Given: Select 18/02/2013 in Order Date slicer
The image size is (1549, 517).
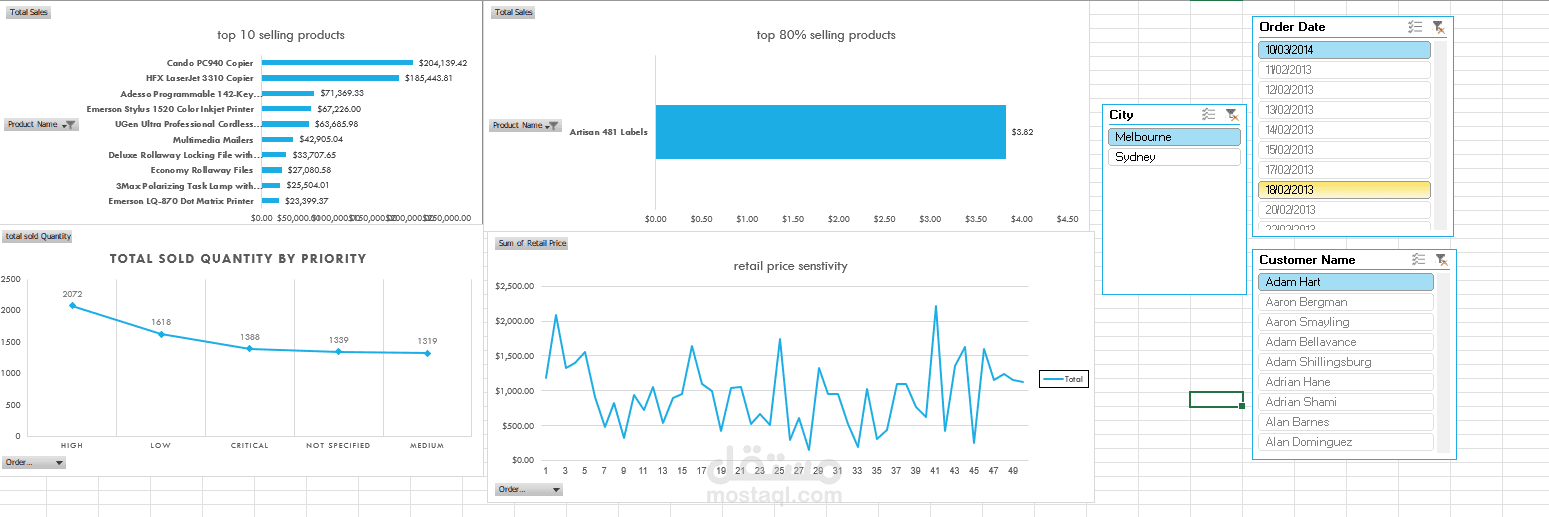Looking at the screenshot, I should pyautogui.click(x=1343, y=190).
